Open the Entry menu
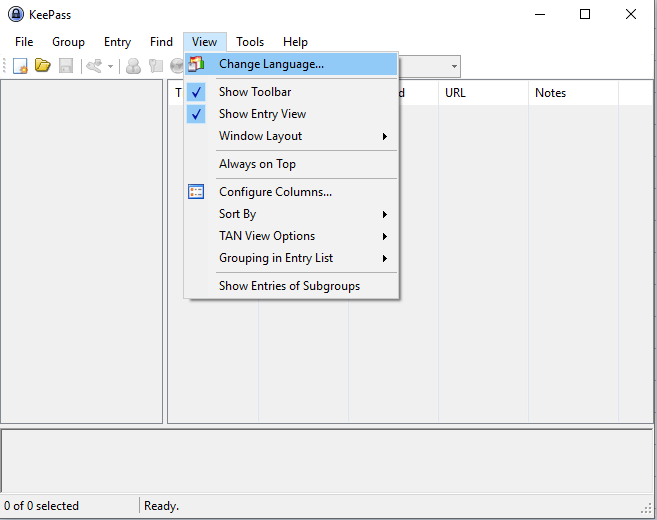The height and width of the screenshot is (520, 657). pyautogui.click(x=117, y=42)
